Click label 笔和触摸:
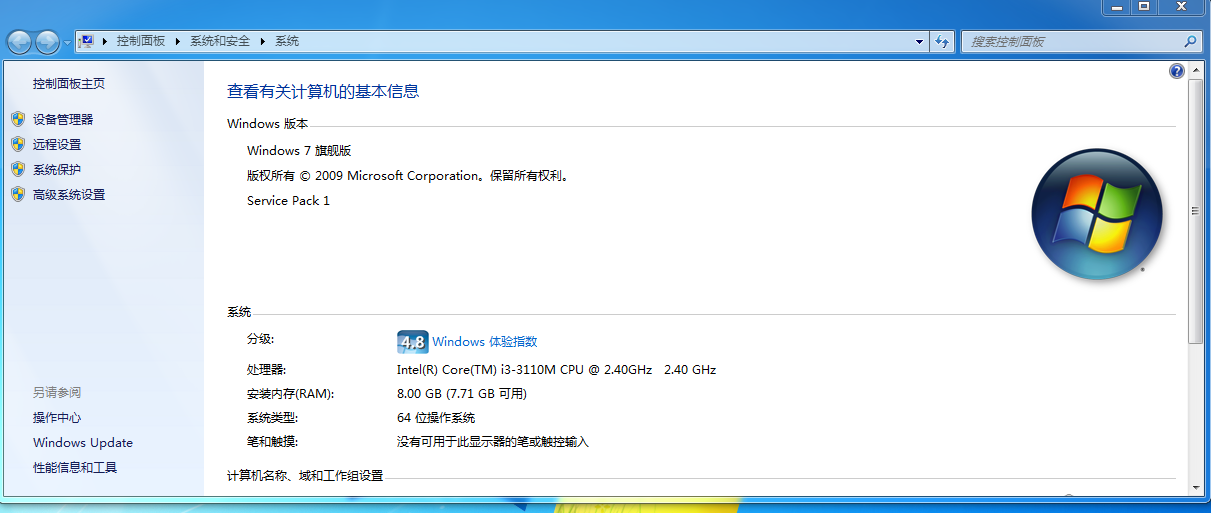This screenshot has height=513, width=1211. point(272,442)
